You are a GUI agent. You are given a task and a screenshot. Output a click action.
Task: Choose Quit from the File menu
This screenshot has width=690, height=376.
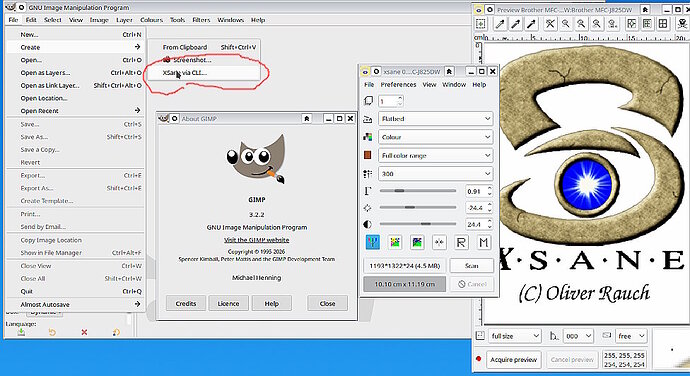[75, 291]
